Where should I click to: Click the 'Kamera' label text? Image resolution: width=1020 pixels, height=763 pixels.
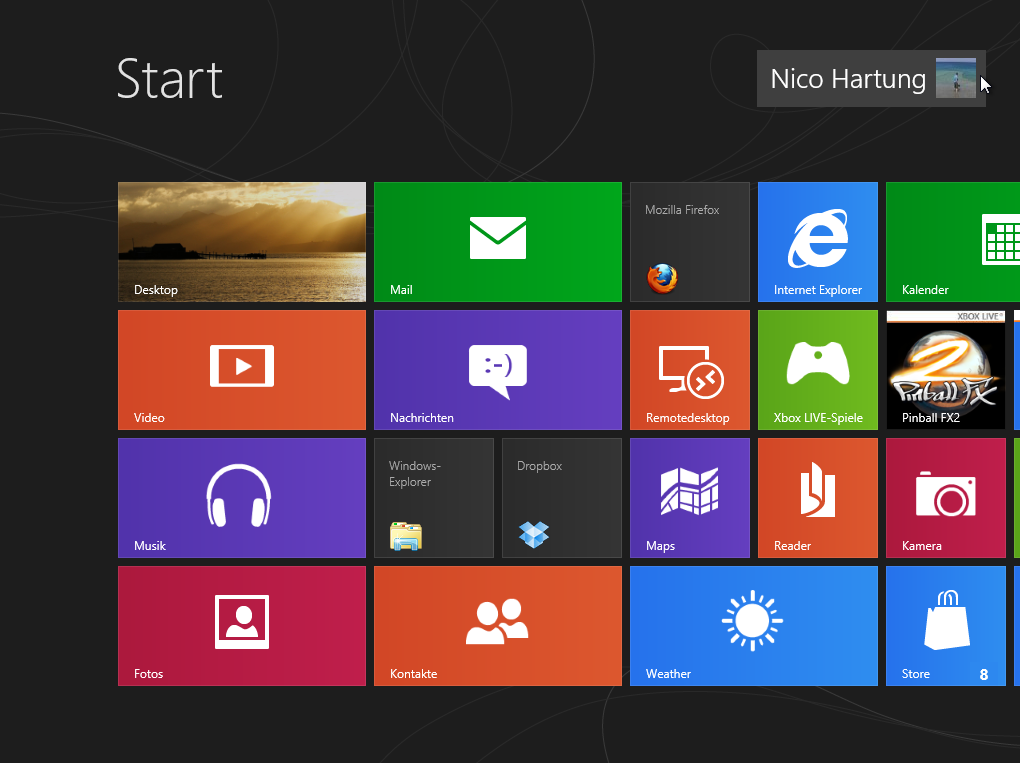[922, 546]
